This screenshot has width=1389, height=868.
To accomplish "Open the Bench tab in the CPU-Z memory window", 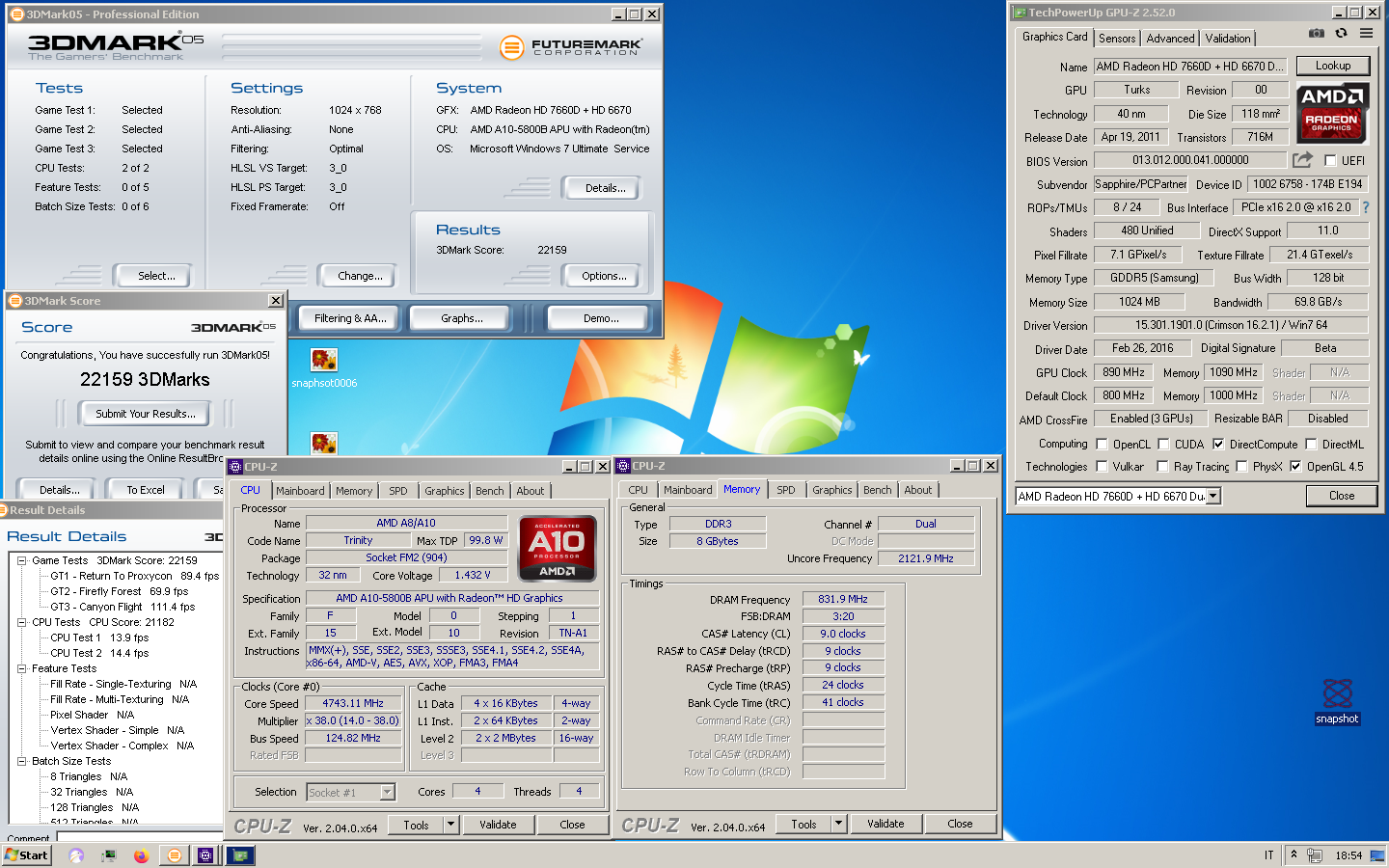I will [877, 490].
